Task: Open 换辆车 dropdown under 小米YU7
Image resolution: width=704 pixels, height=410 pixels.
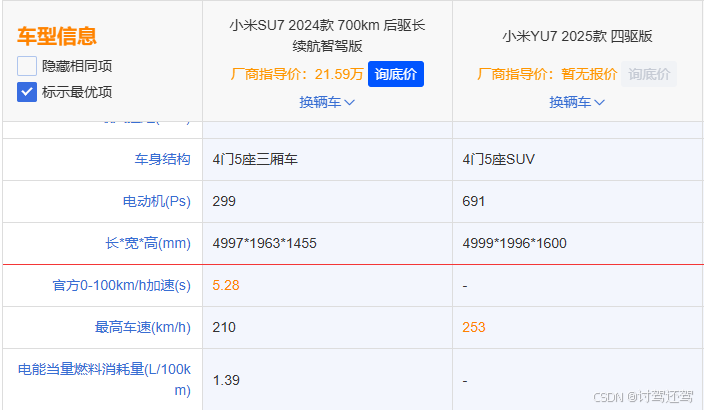Action: pos(577,102)
